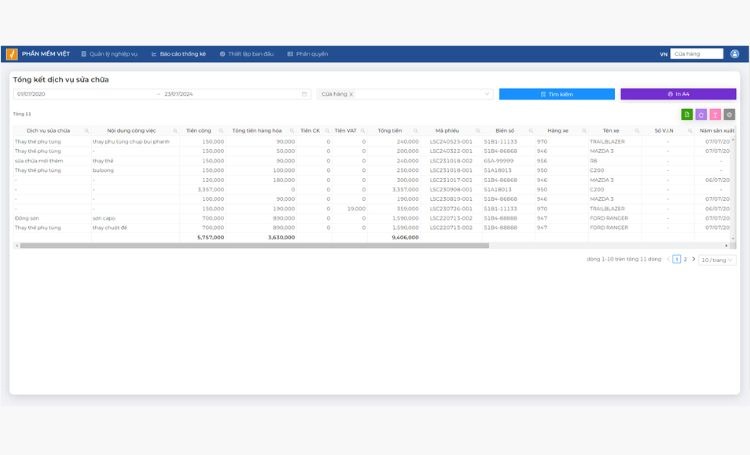The width and height of the screenshot is (750, 455).
Task: Click the horizontal table scrollbar
Action: click(x=254, y=245)
